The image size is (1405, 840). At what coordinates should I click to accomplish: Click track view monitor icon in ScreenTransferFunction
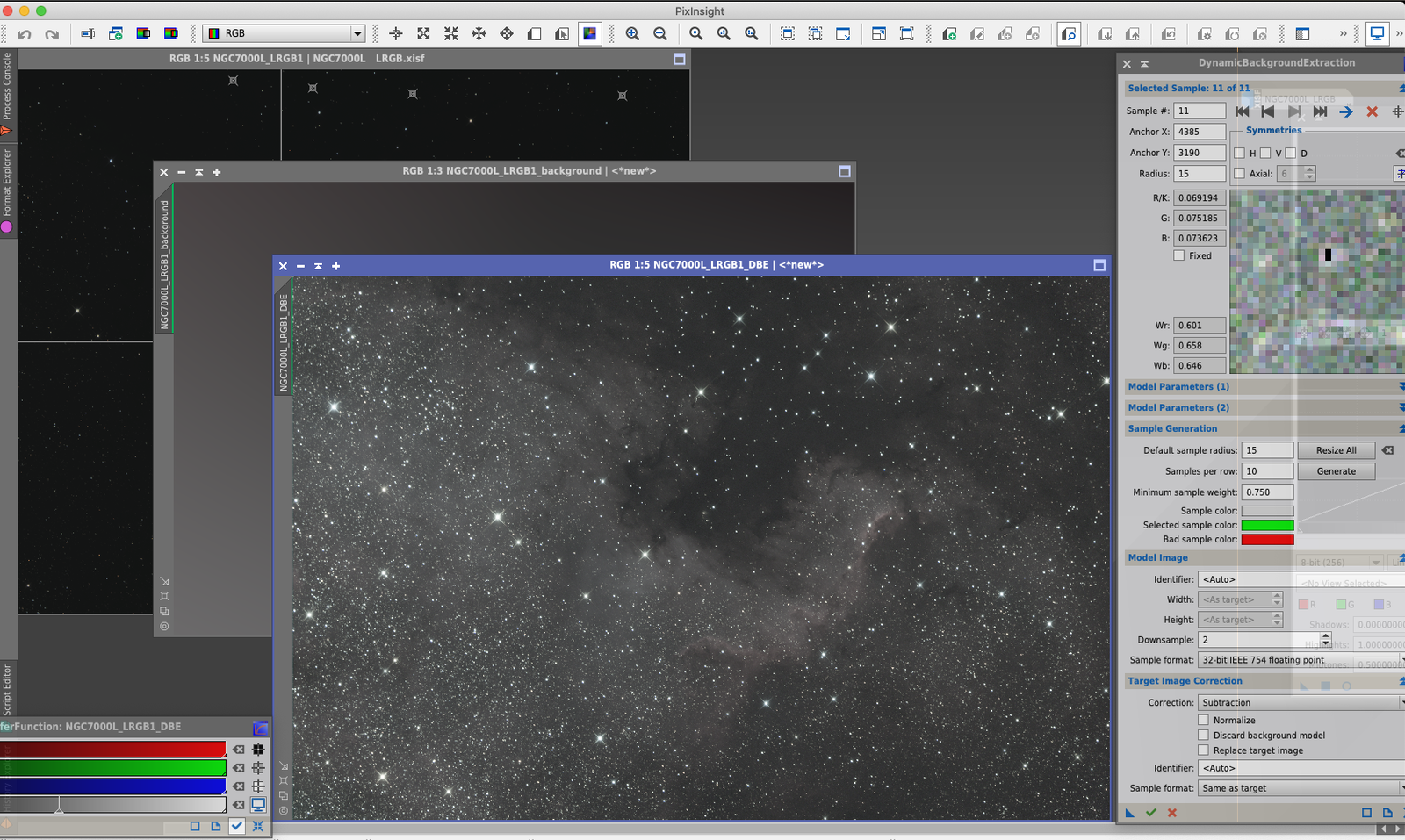point(258,805)
